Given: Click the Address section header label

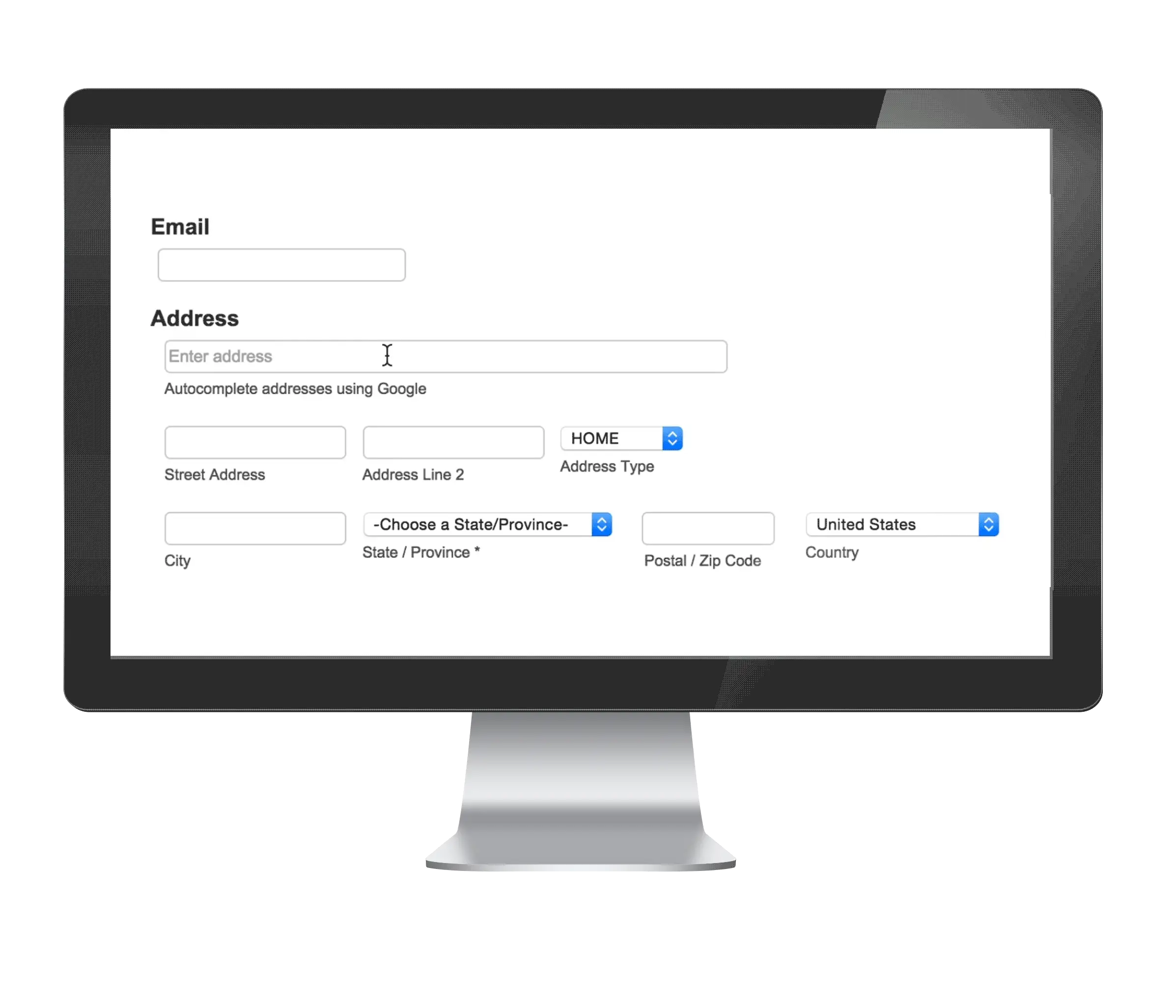Looking at the screenshot, I should point(193,317).
